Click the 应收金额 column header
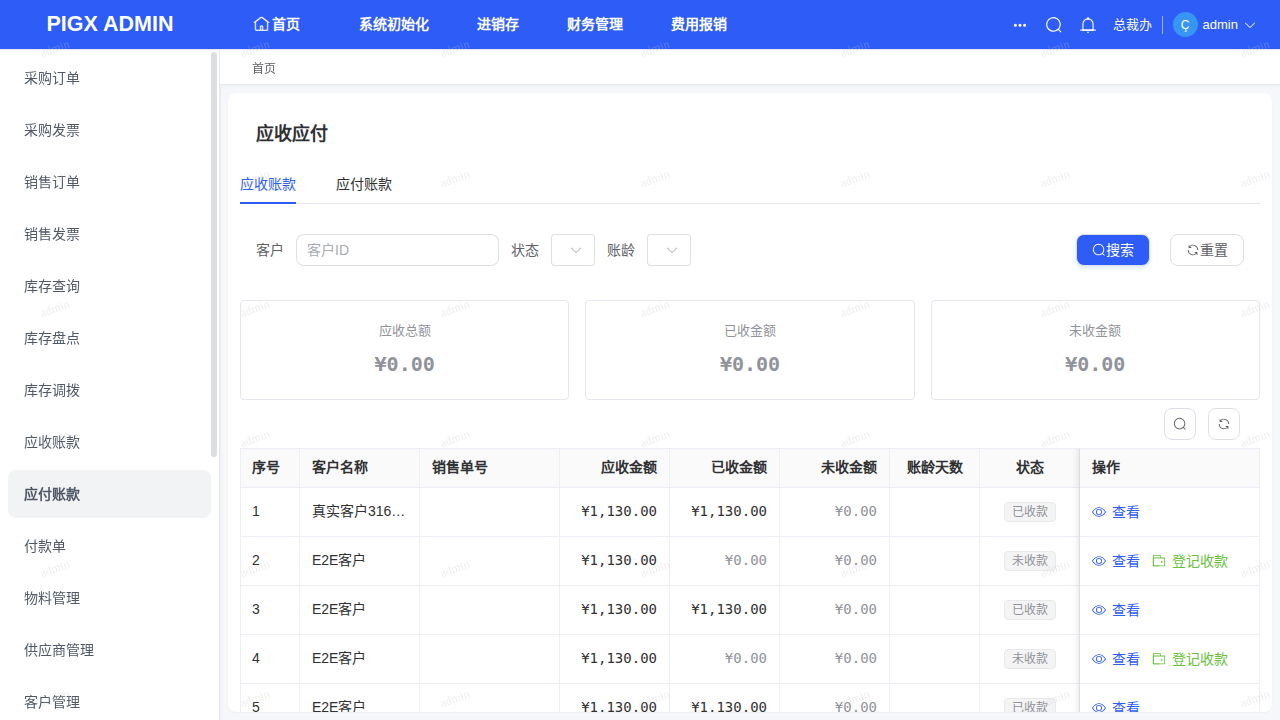Viewport: 1280px width, 720px height. click(614, 468)
